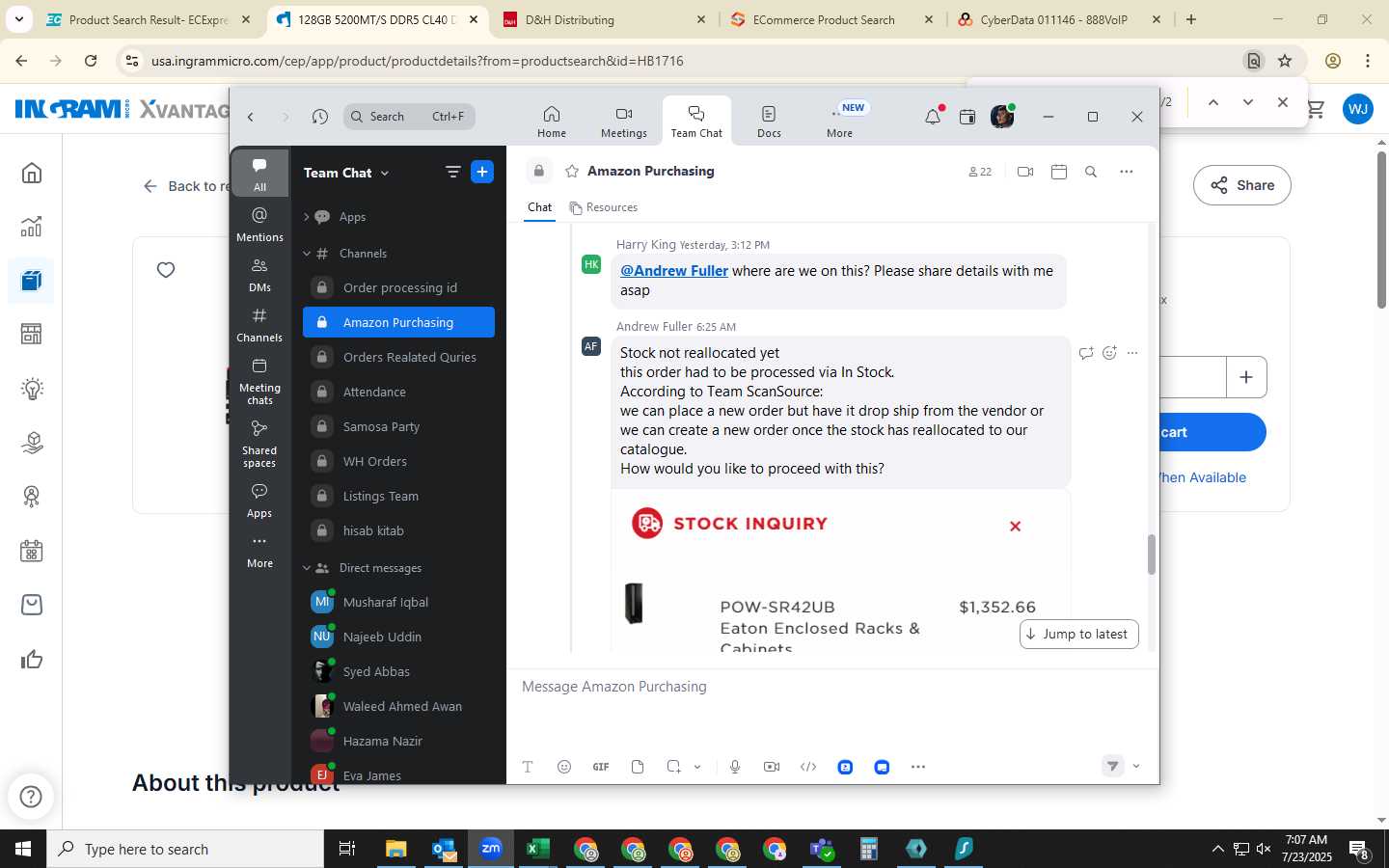
Task: Open DMs in Zoom sidebar
Action: click(259, 274)
